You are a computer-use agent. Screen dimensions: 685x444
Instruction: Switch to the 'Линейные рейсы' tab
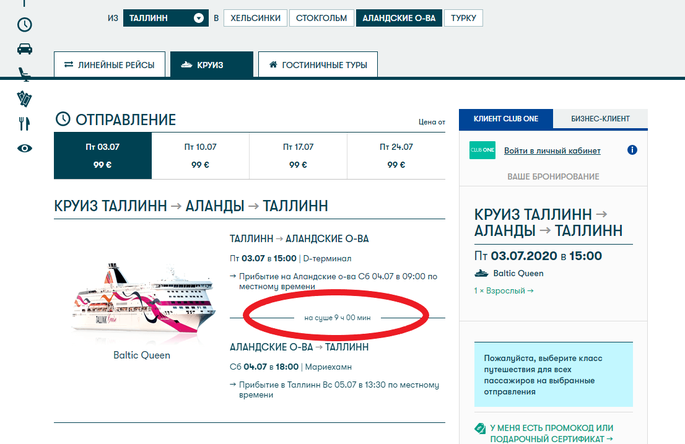click(x=110, y=65)
